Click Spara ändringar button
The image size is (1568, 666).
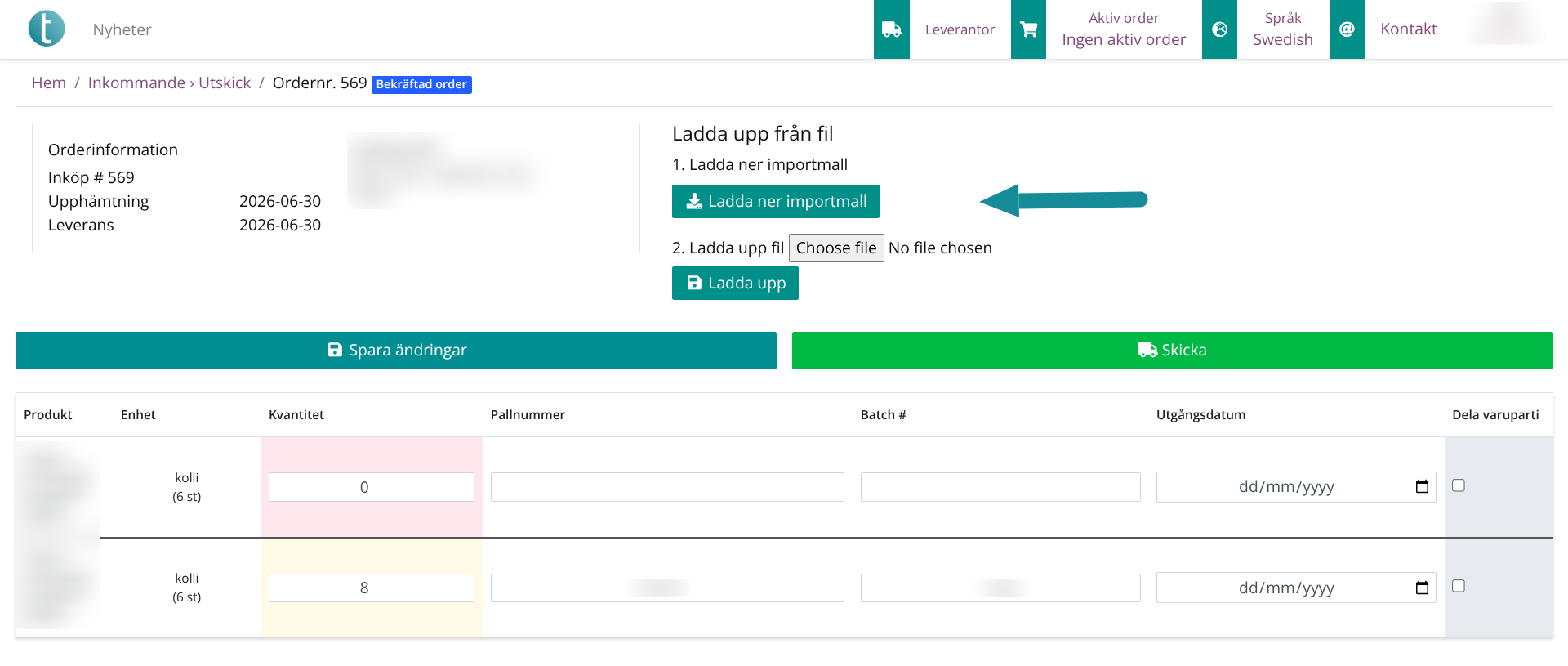pos(396,351)
